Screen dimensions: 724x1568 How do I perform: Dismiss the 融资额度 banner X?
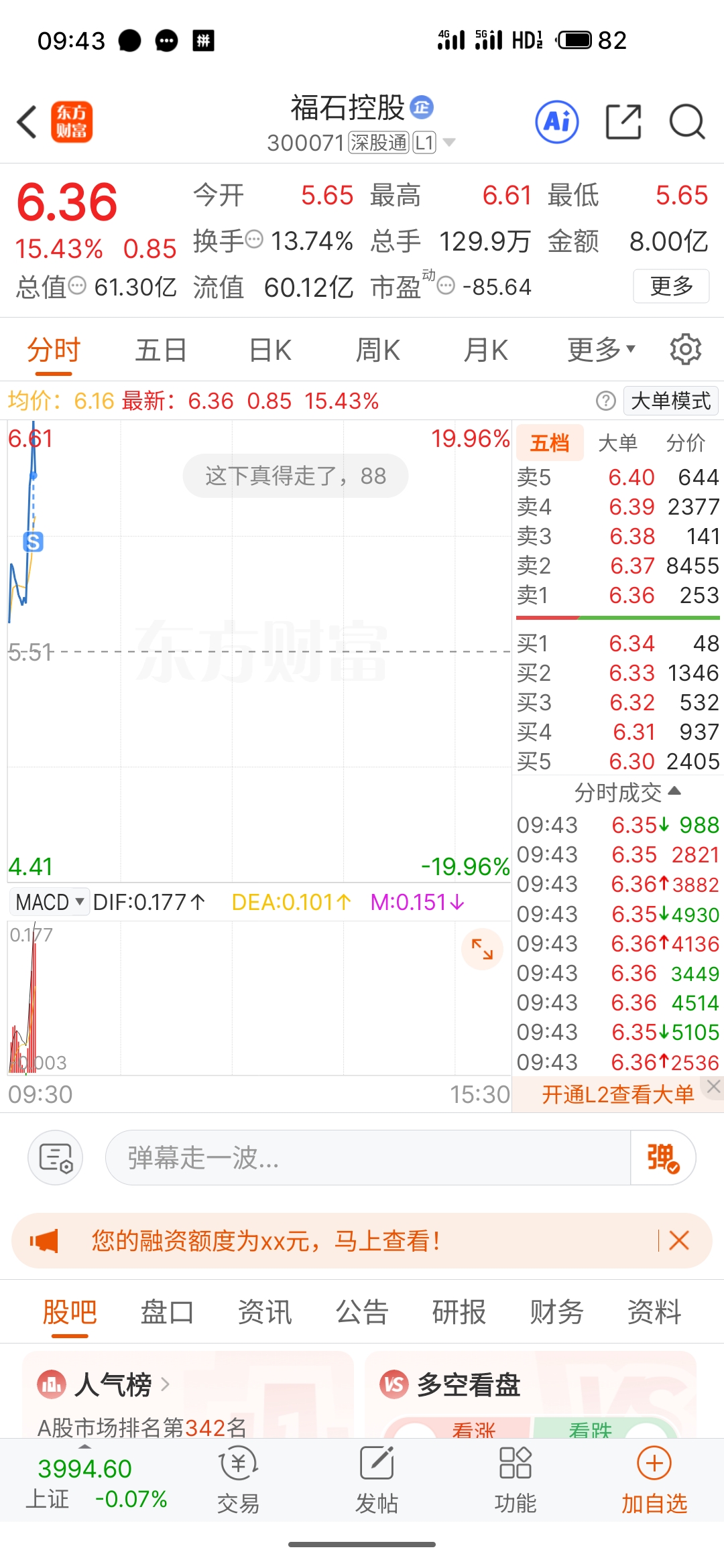679,1240
